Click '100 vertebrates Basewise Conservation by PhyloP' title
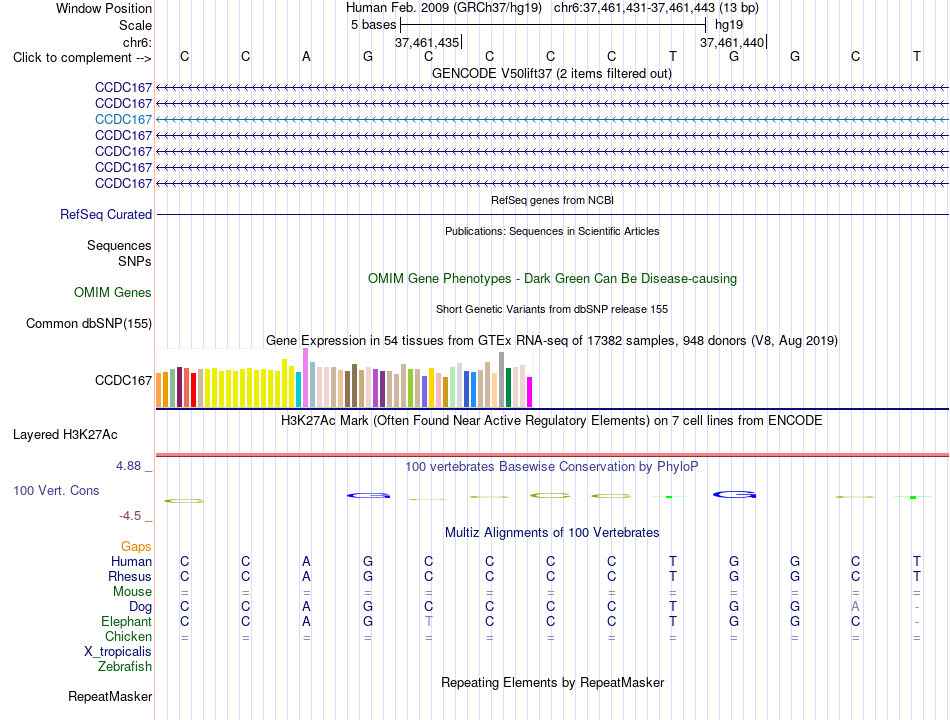This screenshot has width=950, height=720. click(x=552, y=467)
